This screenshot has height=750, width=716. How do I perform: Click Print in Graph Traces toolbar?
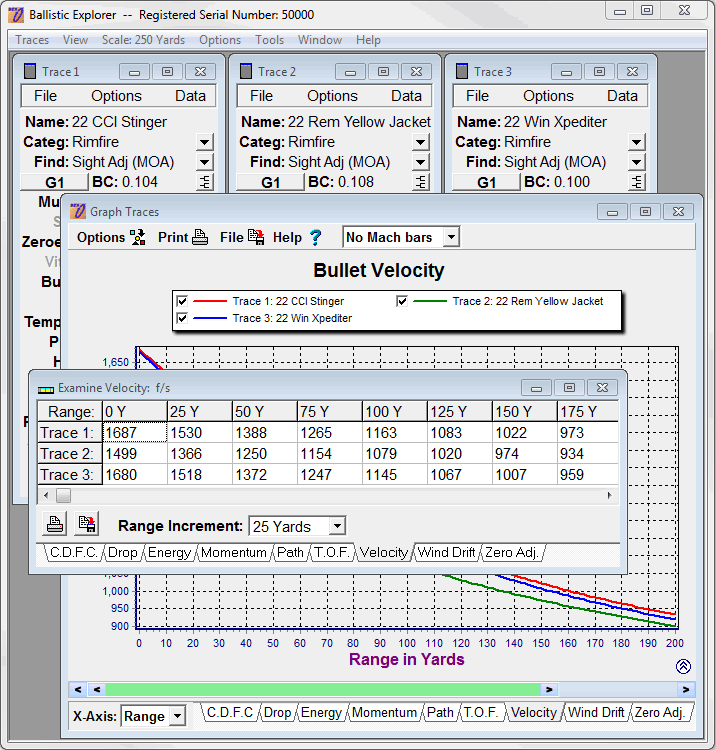pos(183,237)
